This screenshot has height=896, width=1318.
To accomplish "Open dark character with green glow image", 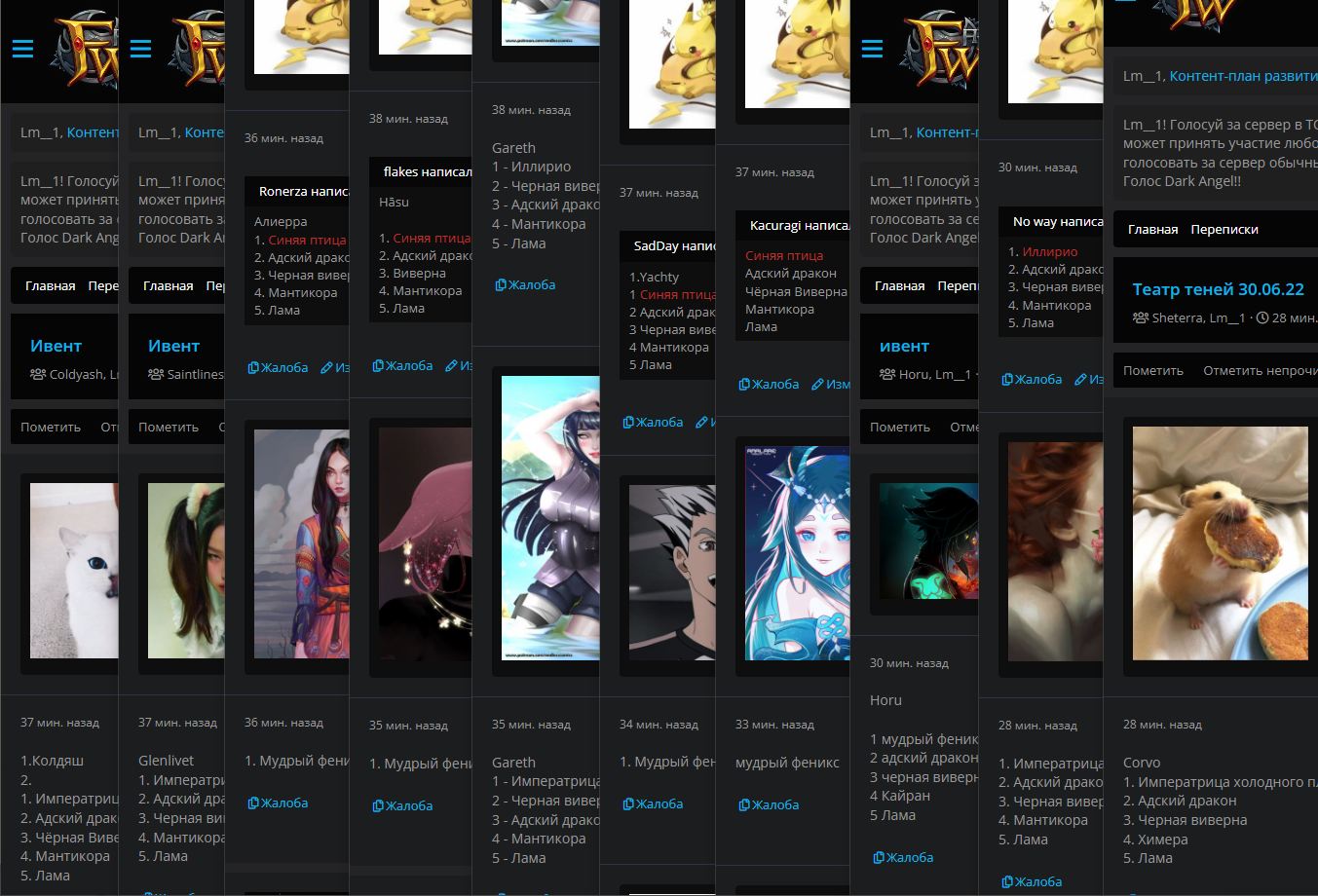I will click(x=928, y=541).
